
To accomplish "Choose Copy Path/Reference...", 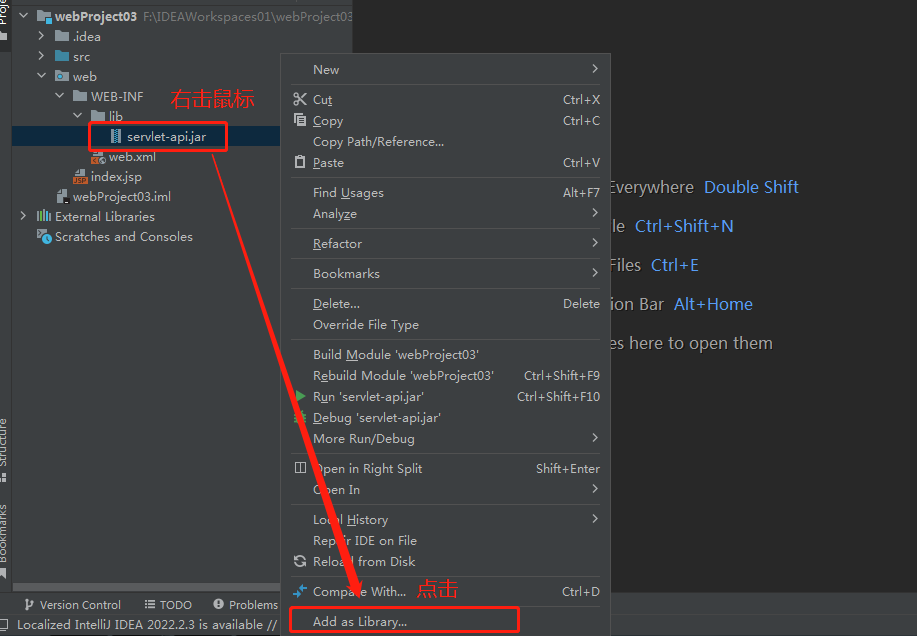I will (446, 141).
